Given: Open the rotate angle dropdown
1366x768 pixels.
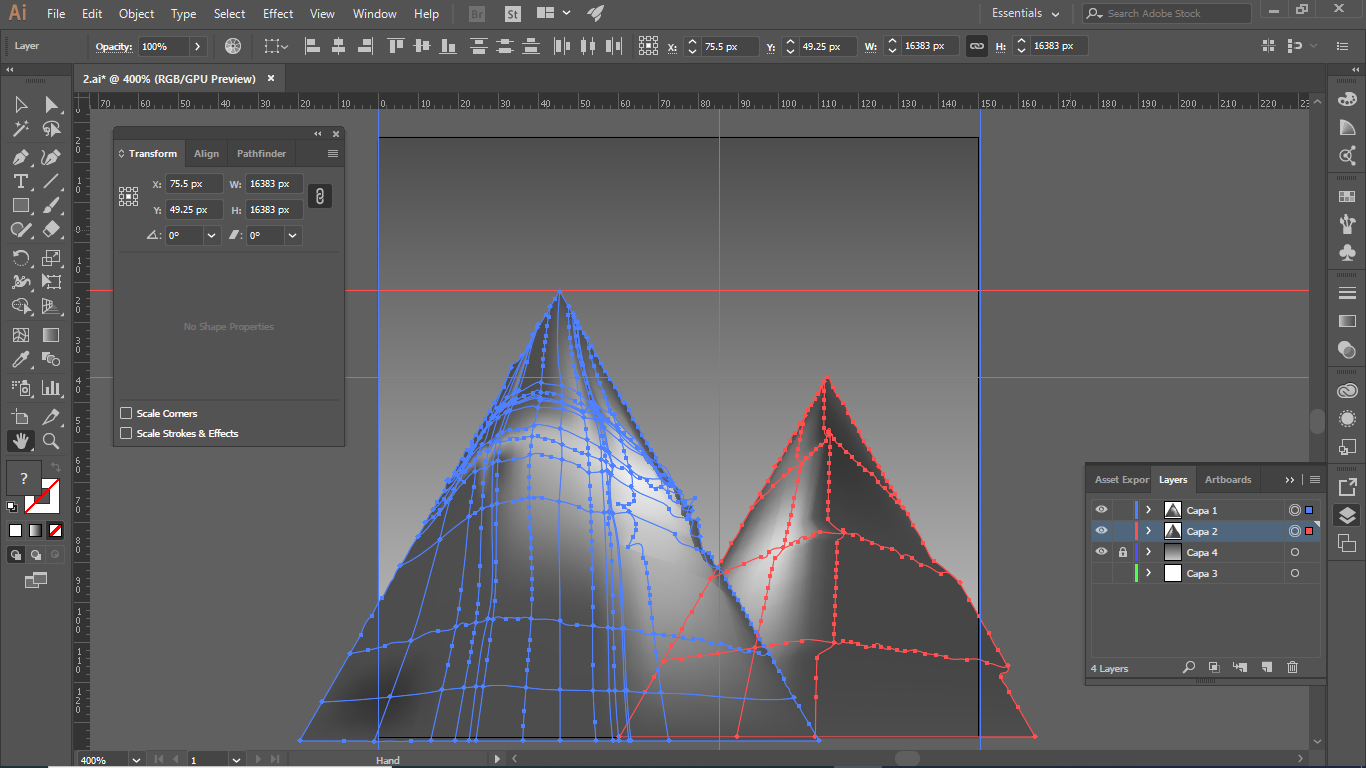Looking at the screenshot, I should 212,236.
